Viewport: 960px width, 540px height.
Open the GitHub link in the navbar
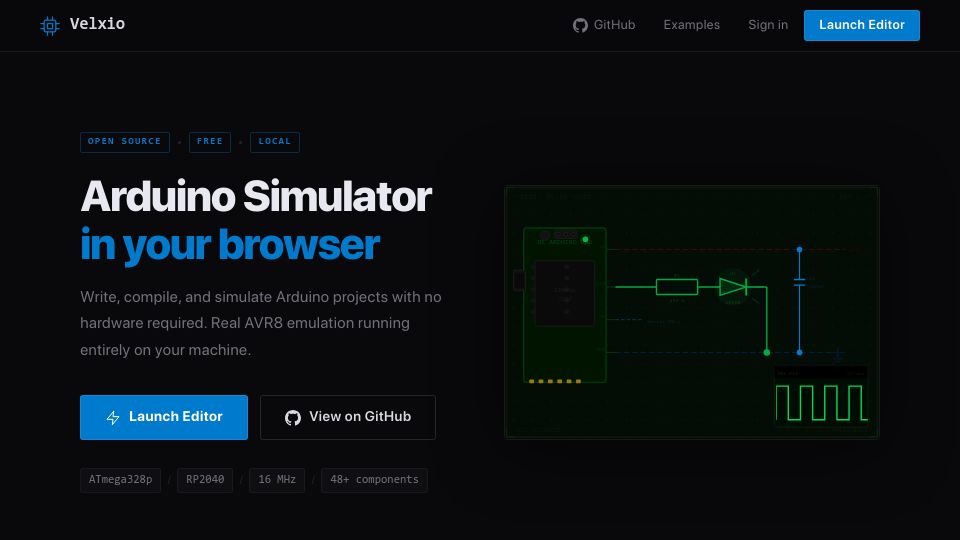pos(604,25)
